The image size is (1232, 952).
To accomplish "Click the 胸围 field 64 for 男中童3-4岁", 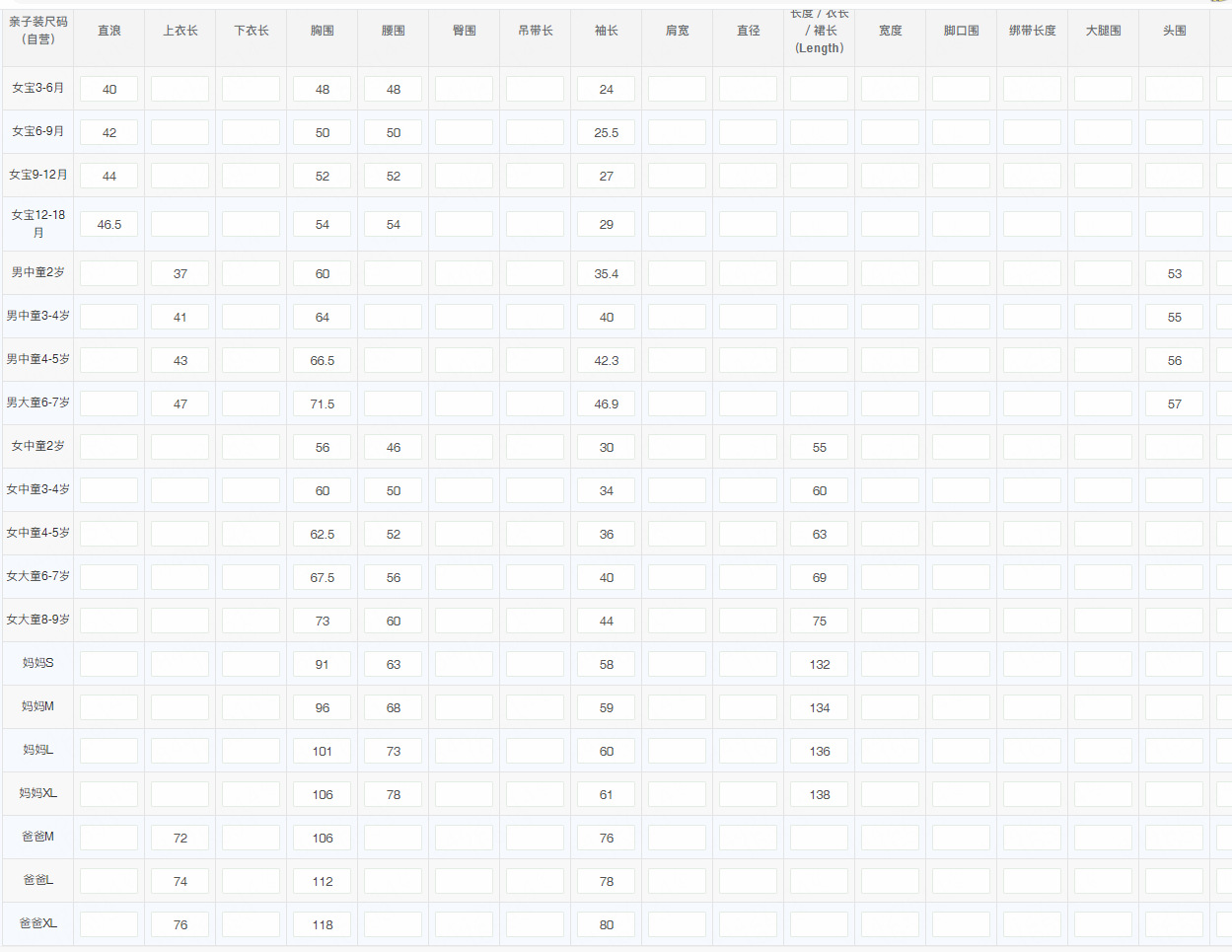I will [323, 317].
